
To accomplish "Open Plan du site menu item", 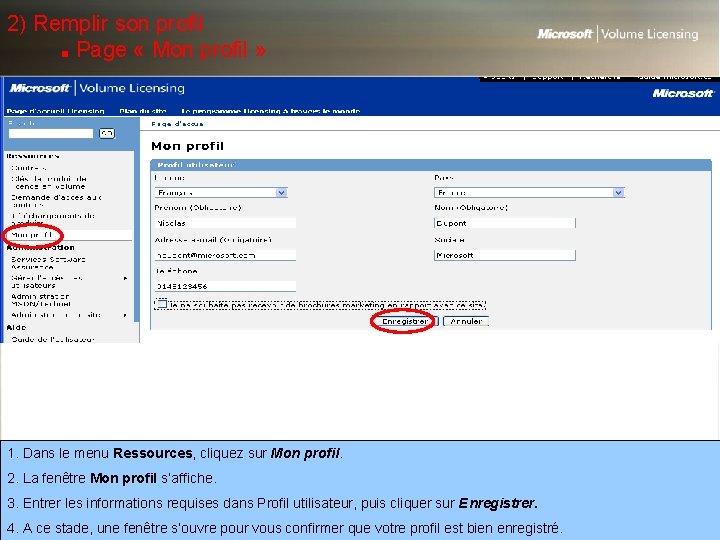I will tap(143, 111).
